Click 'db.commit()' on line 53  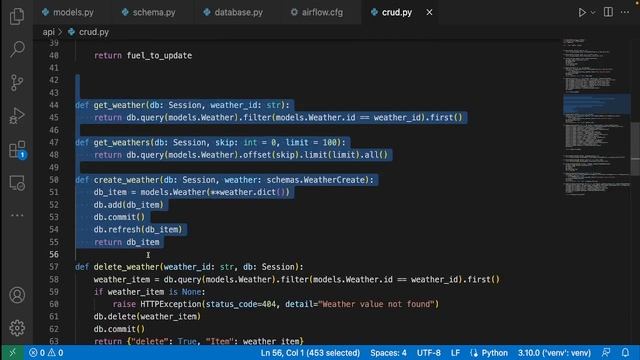click(x=119, y=217)
